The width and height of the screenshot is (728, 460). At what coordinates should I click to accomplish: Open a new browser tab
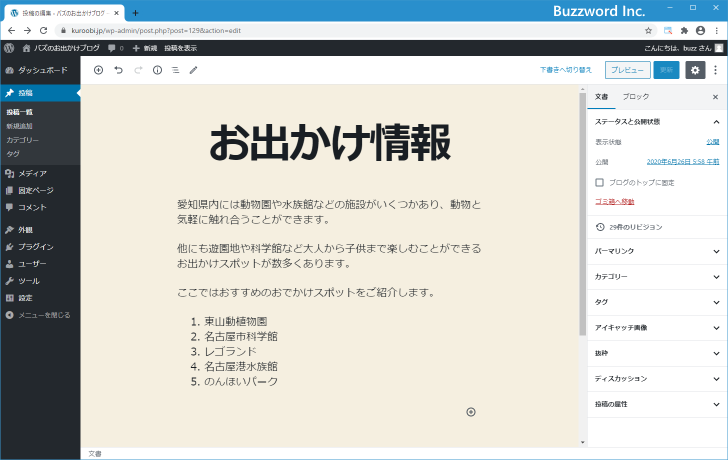coord(135,13)
